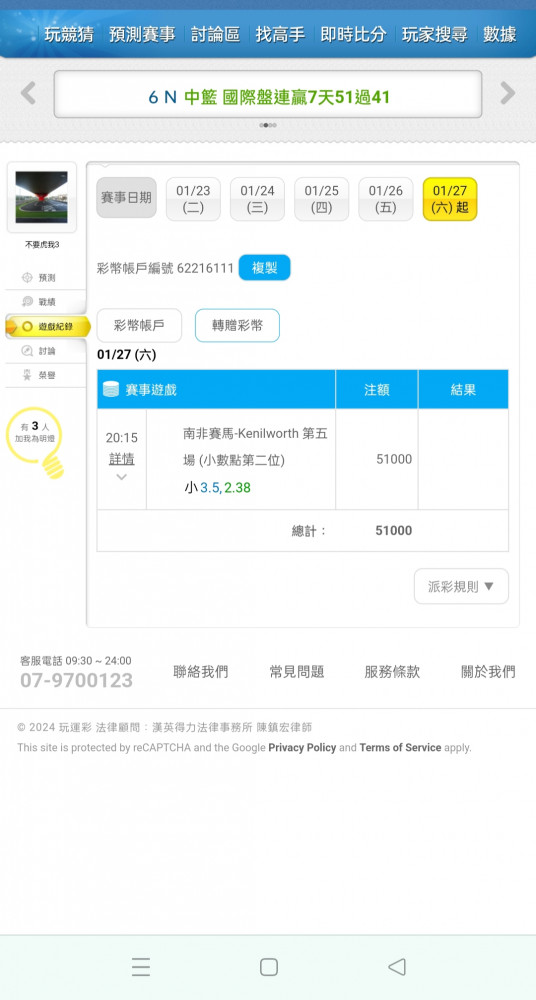Expand the 派彩規則 dropdown
Image resolution: width=536 pixels, height=1000 pixels.
(x=461, y=586)
